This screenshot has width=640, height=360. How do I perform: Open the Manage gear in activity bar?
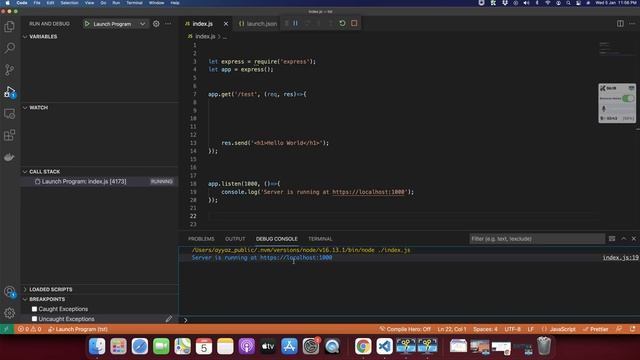click(9, 313)
